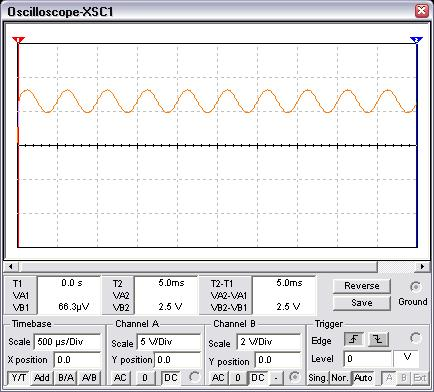Open the Timebase Scale 500 µs/Div field
The image size is (434, 392).
click(67, 342)
